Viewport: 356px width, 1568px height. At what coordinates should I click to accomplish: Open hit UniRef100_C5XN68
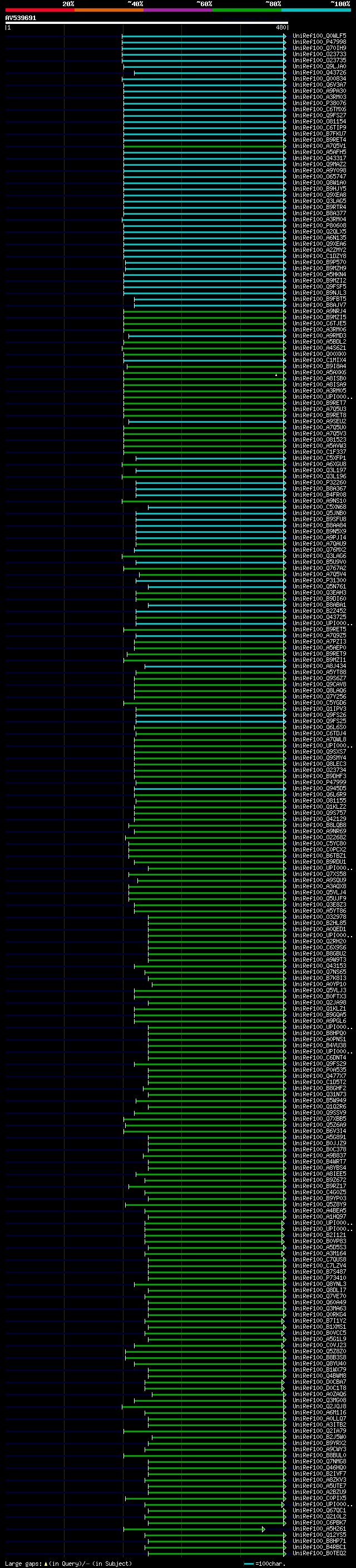[319, 506]
